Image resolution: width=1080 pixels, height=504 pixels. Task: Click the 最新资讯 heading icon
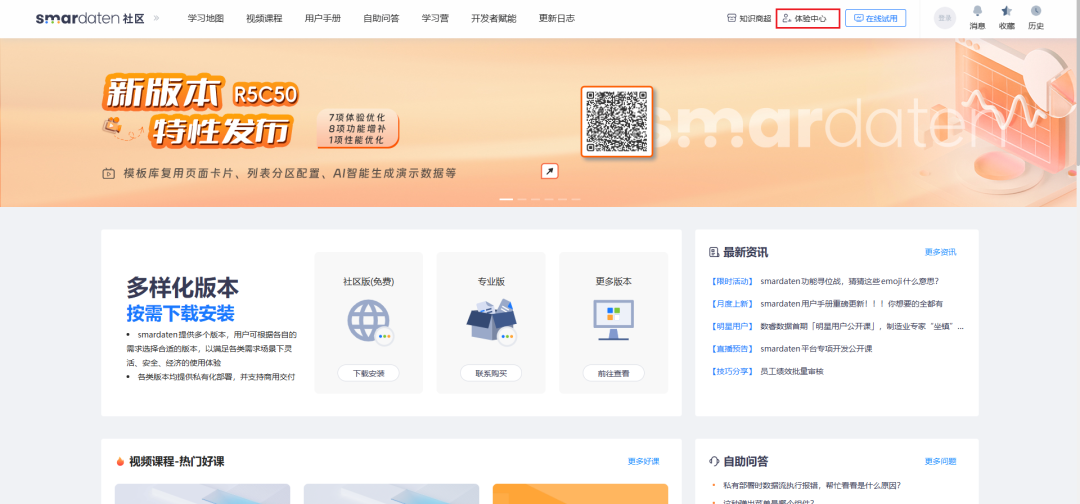pyautogui.click(x=714, y=252)
